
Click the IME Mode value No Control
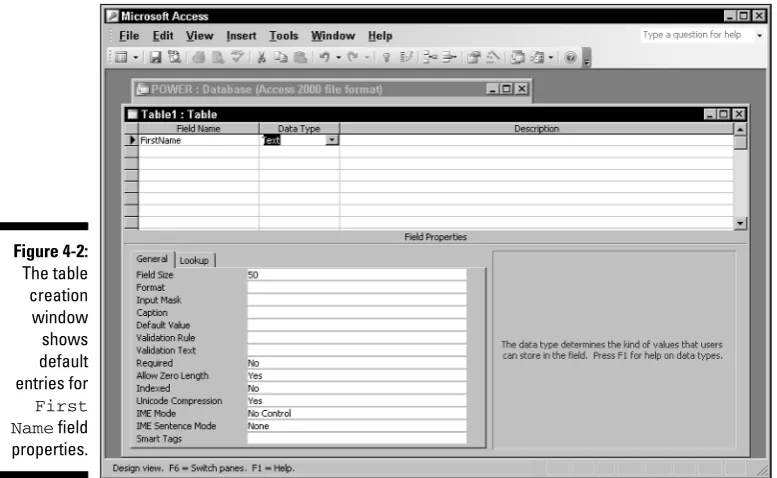pos(357,414)
